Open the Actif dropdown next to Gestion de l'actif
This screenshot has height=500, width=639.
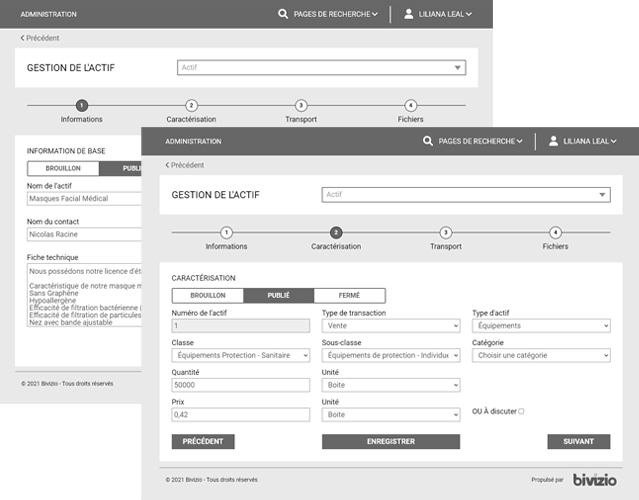coord(465,195)
